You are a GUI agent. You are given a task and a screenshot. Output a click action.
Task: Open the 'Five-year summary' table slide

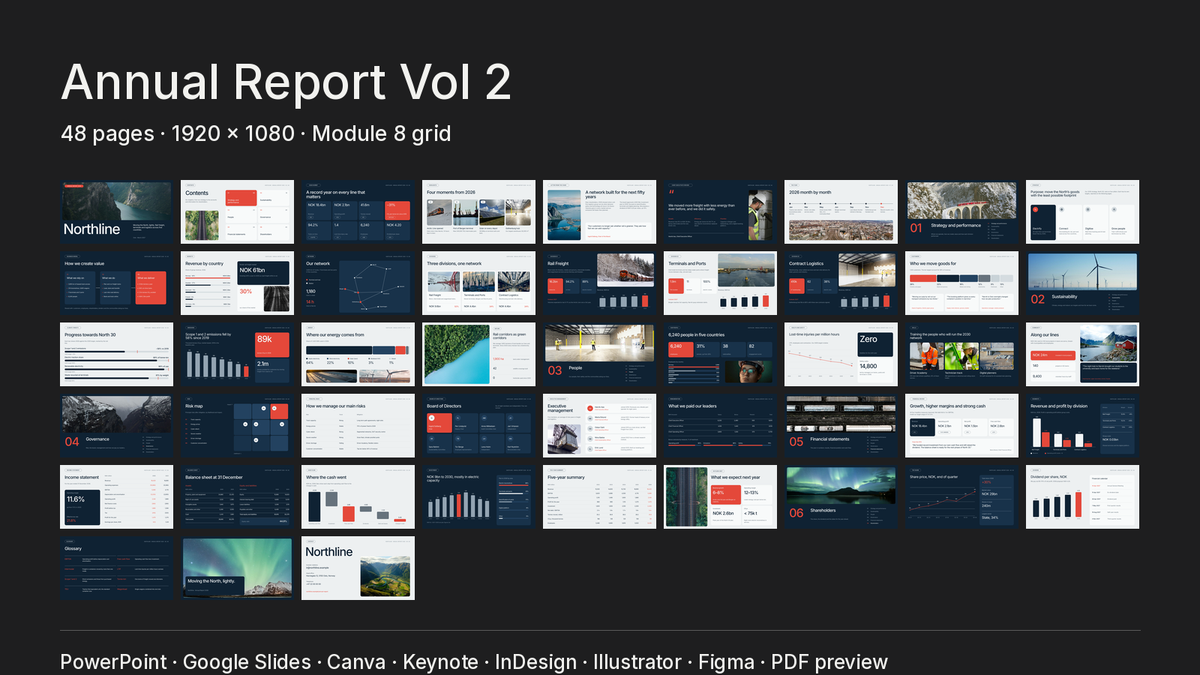click(x=600, y=497)
